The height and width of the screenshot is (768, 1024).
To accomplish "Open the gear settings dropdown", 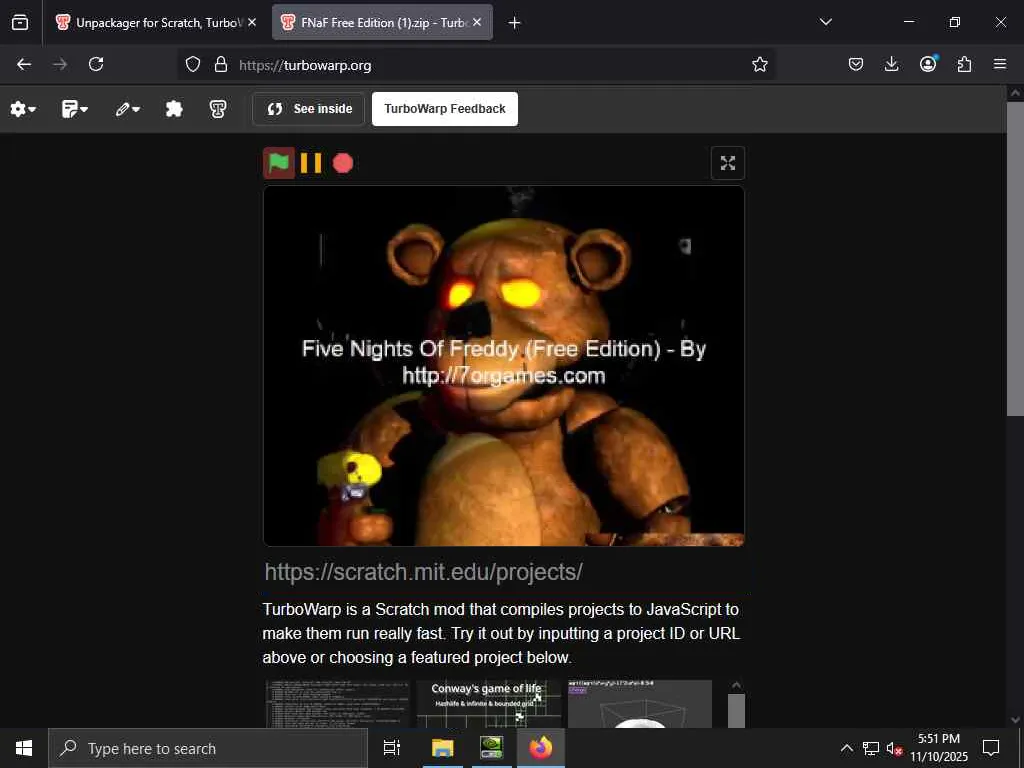I will [x=23, y=109].
